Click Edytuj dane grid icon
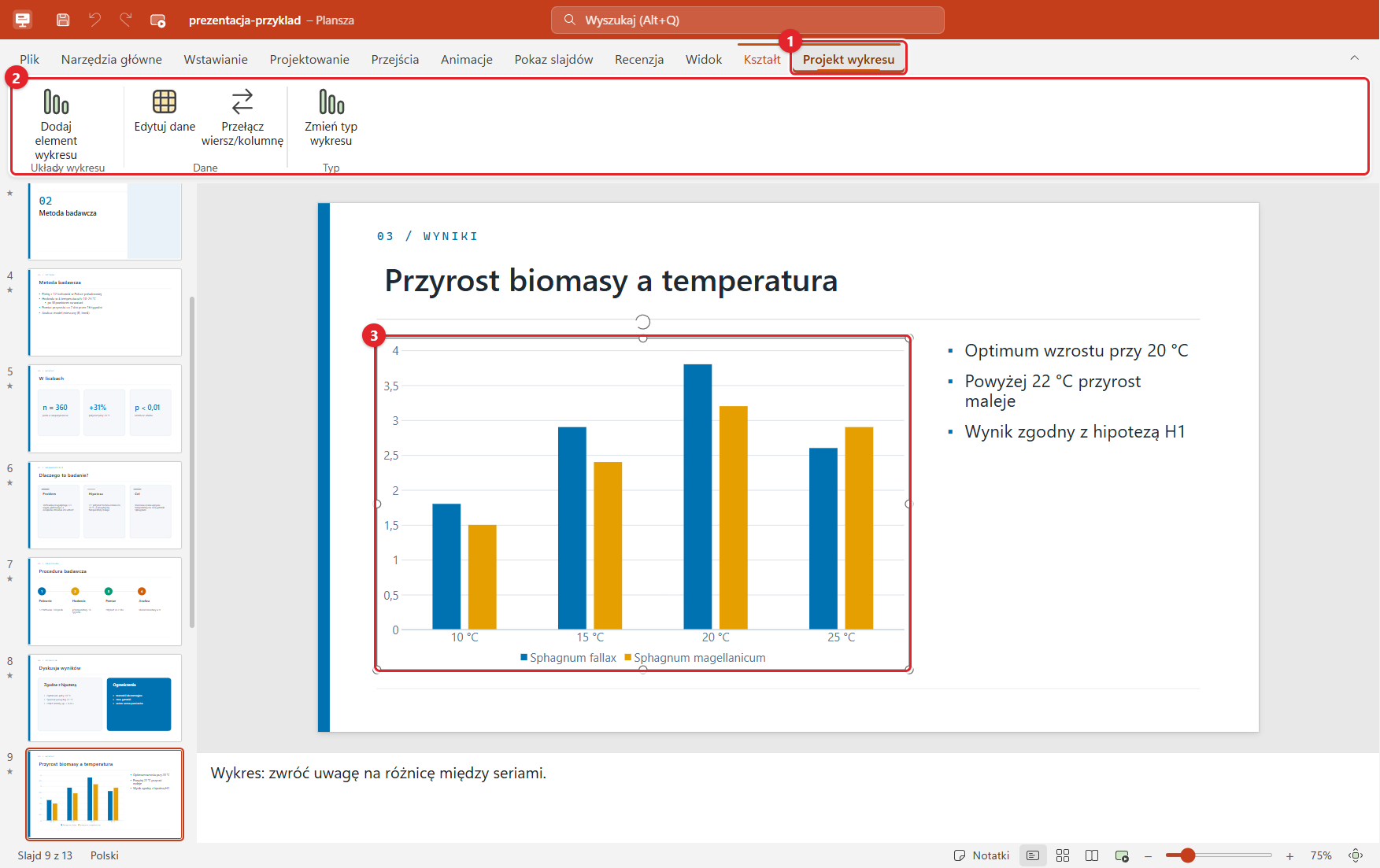Viewport: 1380px width, 868px height. click(x=165, y=102)
